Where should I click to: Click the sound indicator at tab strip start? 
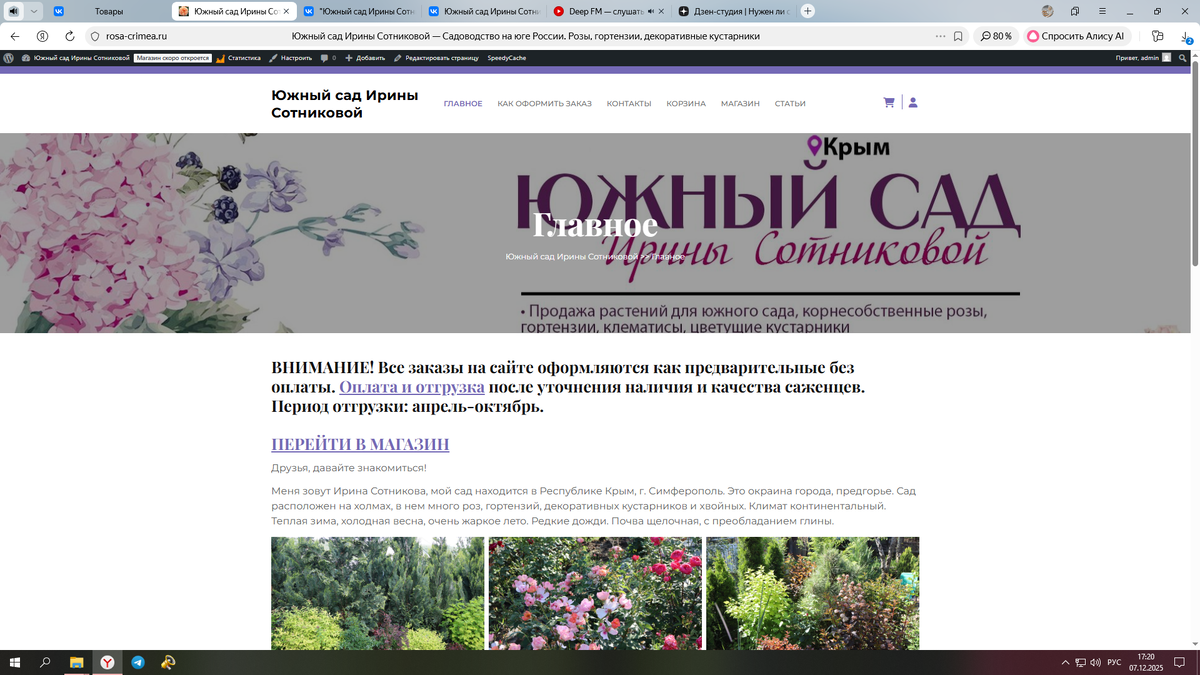coord(14,11)
